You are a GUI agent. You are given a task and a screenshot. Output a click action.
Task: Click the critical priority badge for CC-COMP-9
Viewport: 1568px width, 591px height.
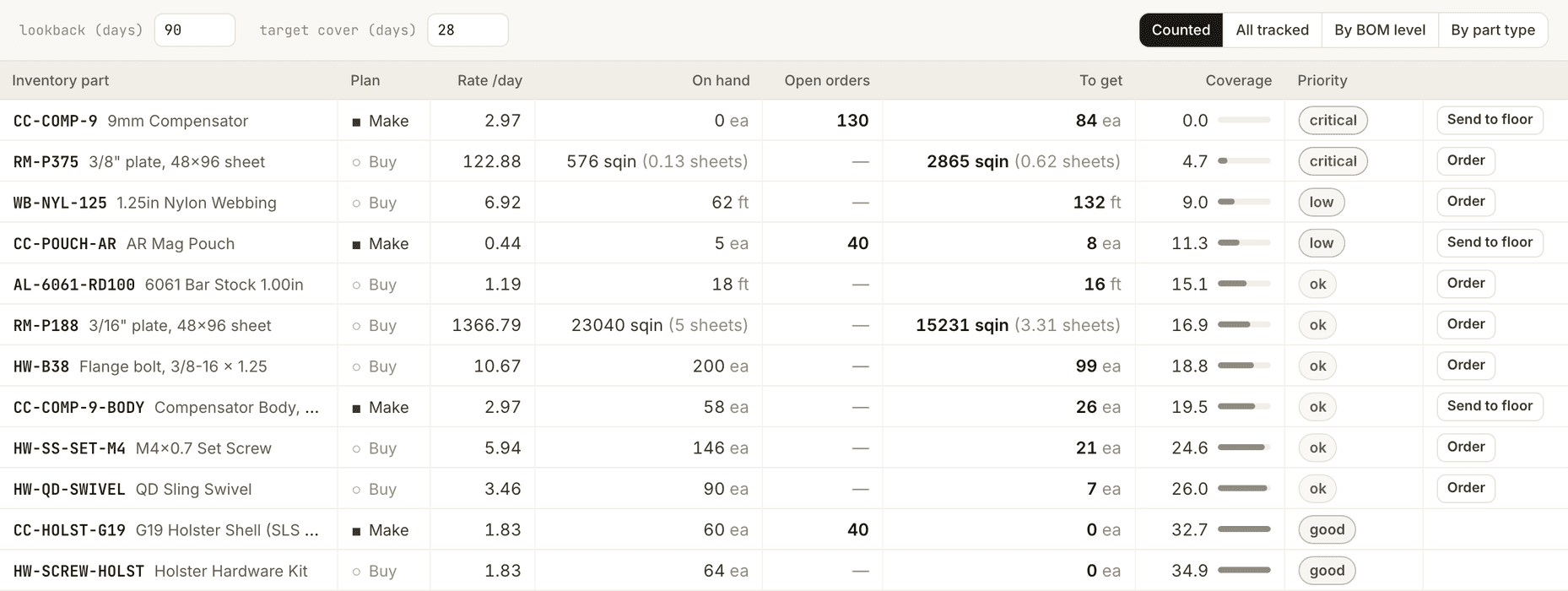tap(1333, 120)
